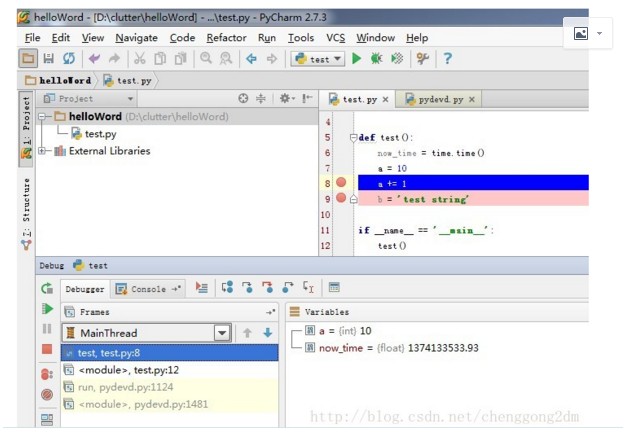Start debugging with the bug icon
The image size is (626, 435).
(x=376, y=59)
